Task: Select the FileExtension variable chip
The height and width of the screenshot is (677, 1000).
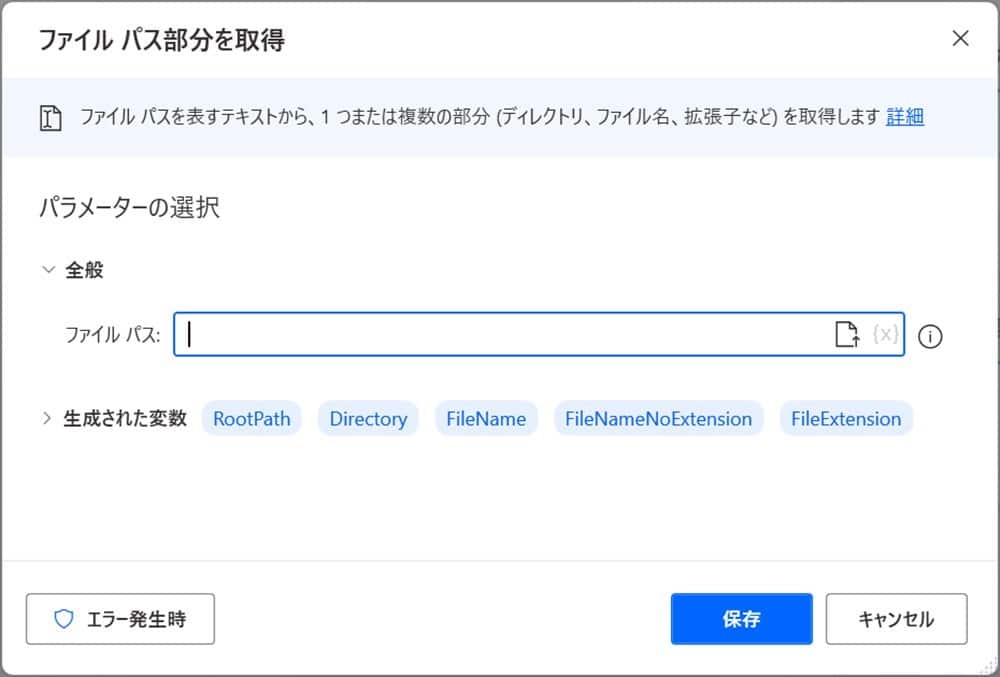Action: tap(846, 419)
